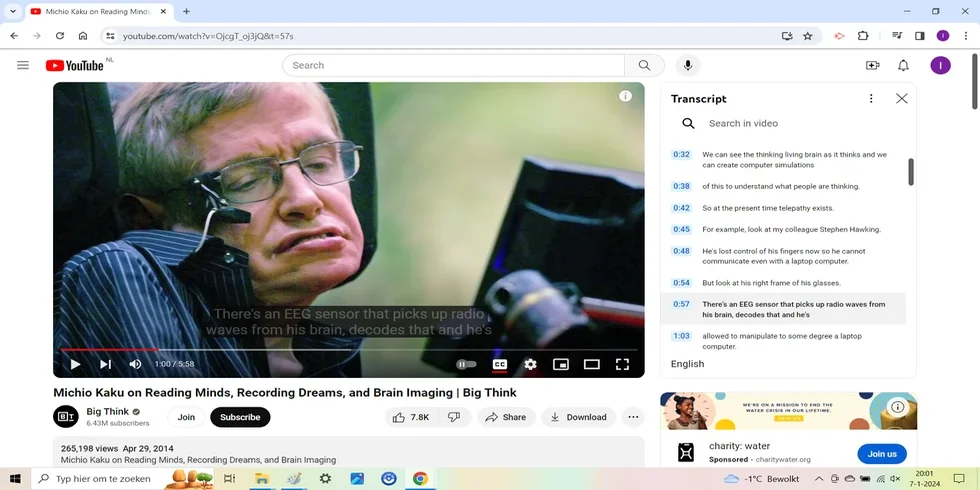Enable miniplayer mode
The width and height of the screenshot is (980, 490).
coord(561,365)
